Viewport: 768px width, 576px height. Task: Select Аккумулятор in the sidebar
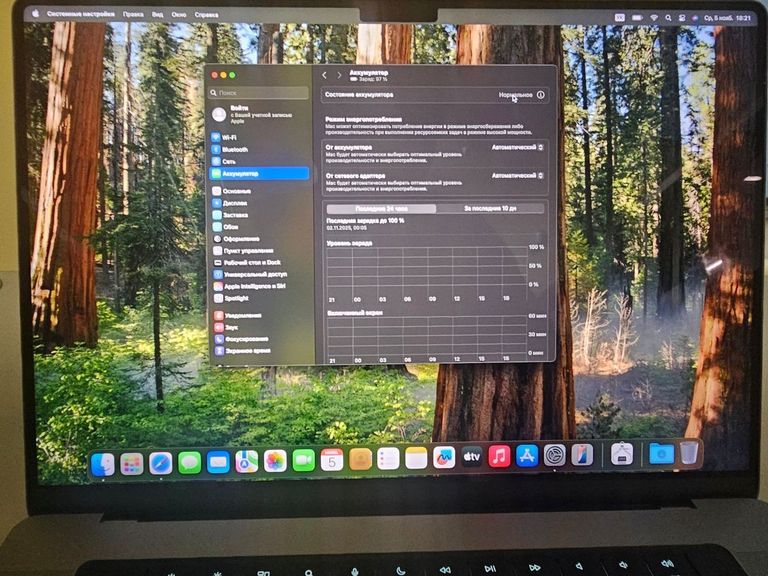[260, 173]
